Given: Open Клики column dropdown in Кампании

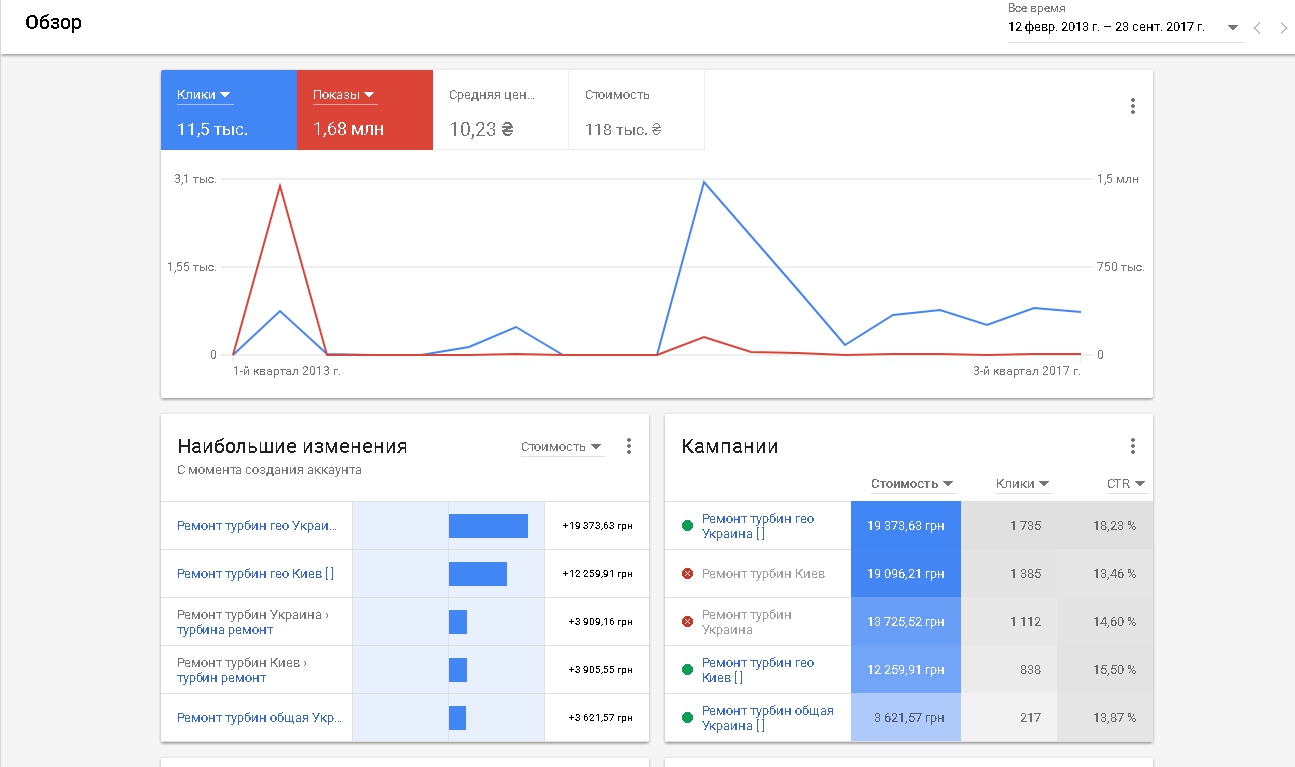Looking at the screenshot, I should click(1023, 484).
